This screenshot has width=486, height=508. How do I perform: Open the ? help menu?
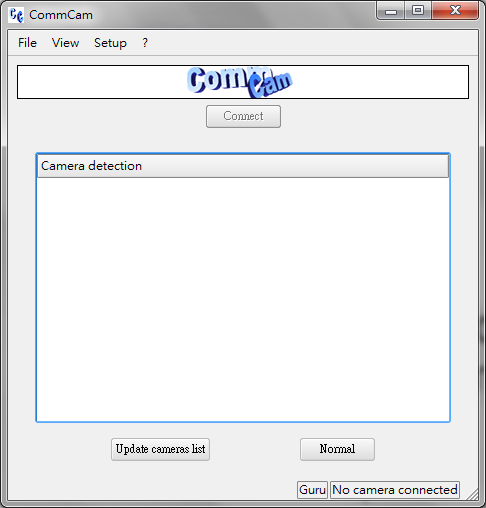pyautogui.click(x=145, y=43)
